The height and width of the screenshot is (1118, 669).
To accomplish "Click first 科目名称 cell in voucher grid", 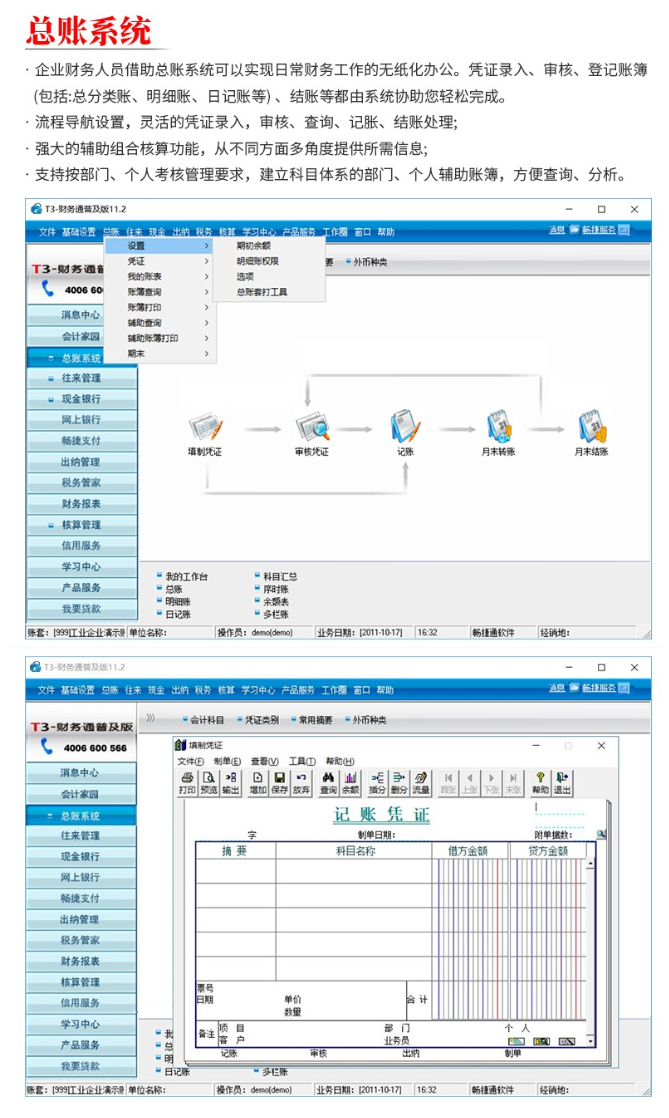I will pyautogui.click(x=354, y=871).
